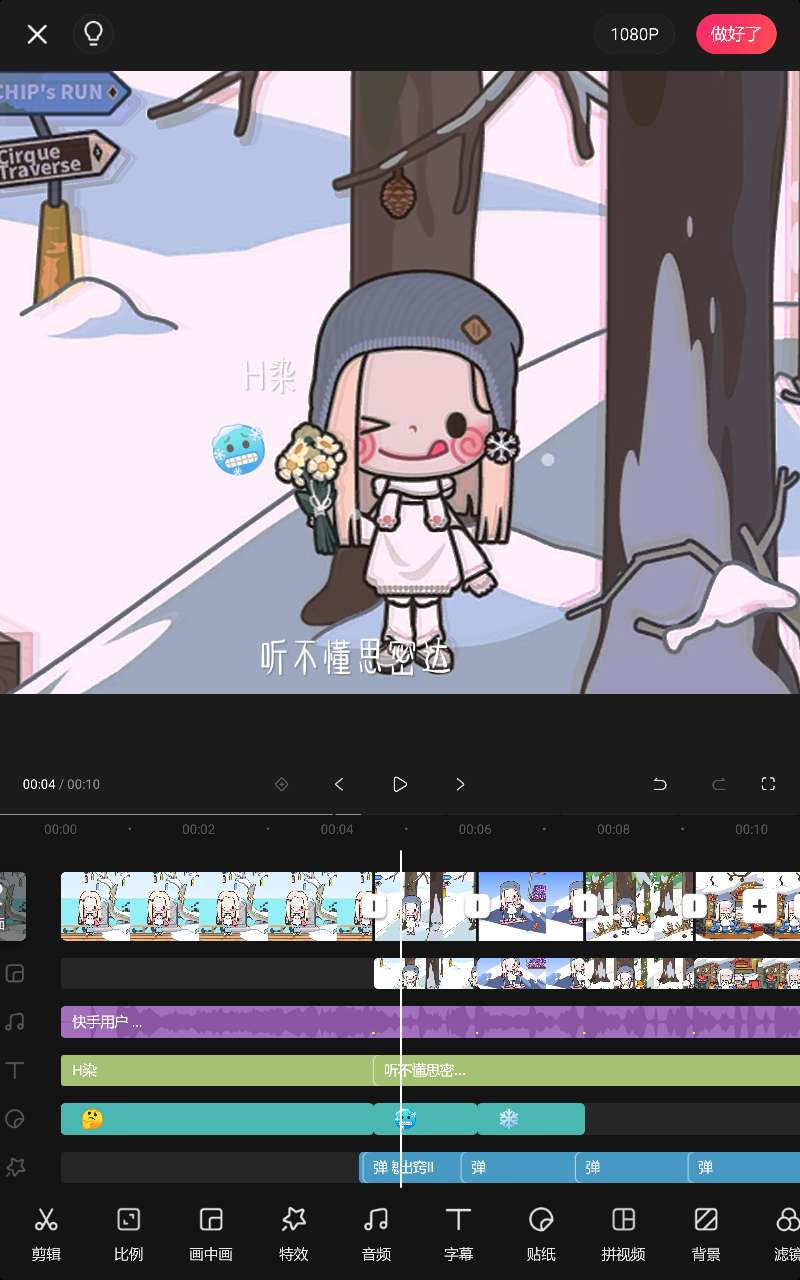Undo the last edit
This screenshot has width=800, height=1280.
click(x=660, y=784)
